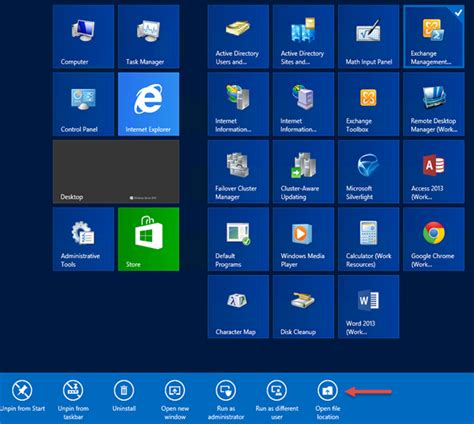474x424 pixels.
Task: Open Cluster-Aware Updating tile
Action: coord(303,172)
